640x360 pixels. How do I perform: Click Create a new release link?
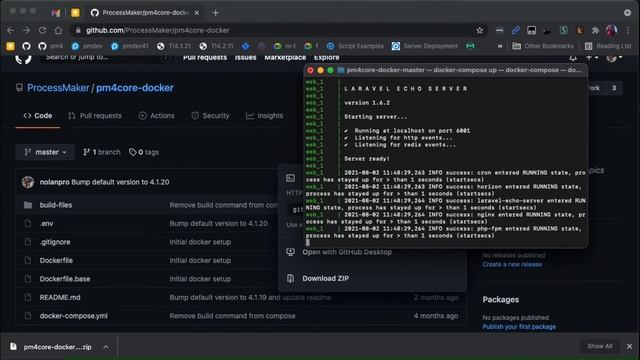[512, 264]
